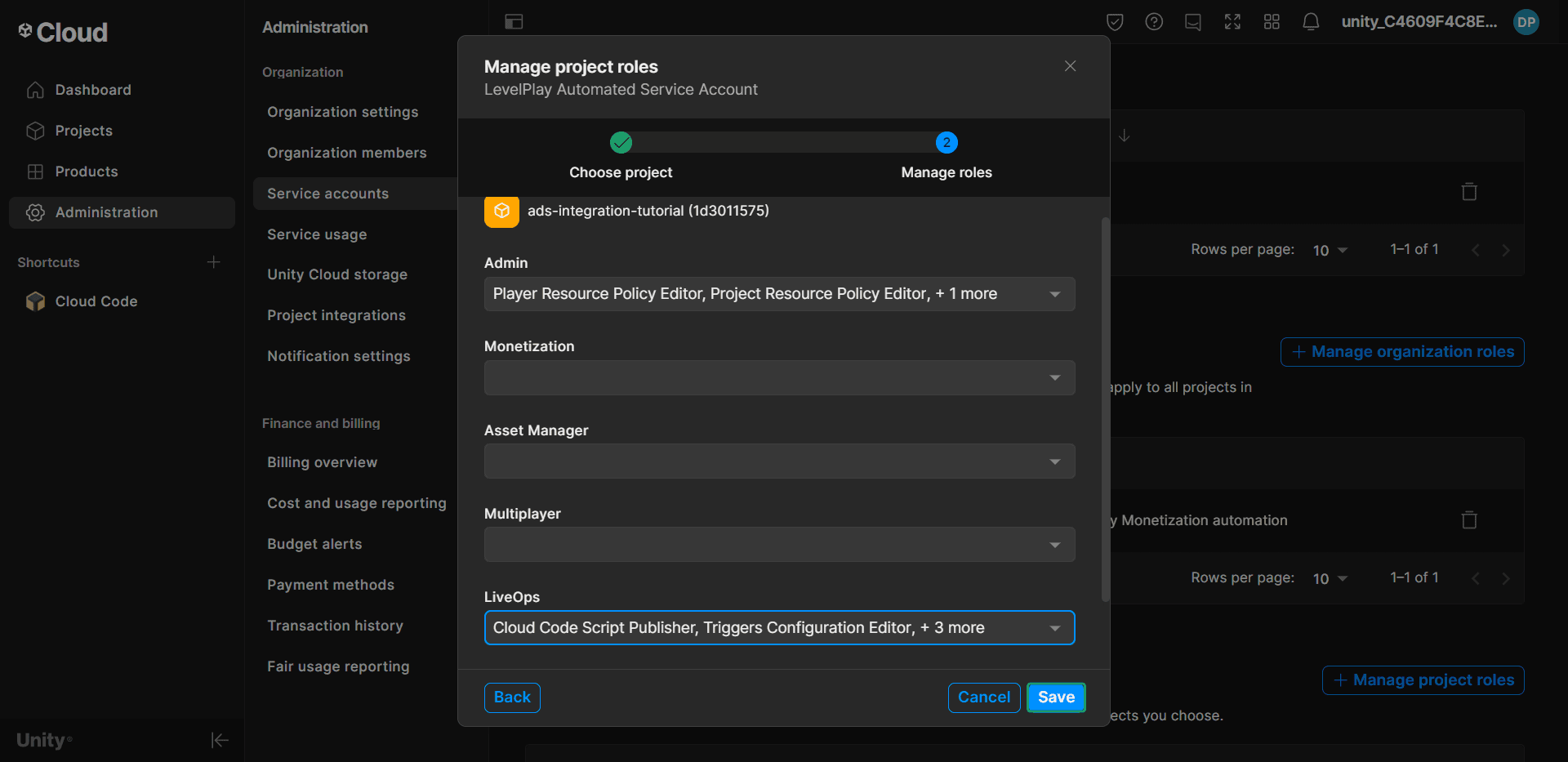Screen dimensions: 1568x762
Task: Click the privacy shield icon
Action: [x=1115, y=22]
